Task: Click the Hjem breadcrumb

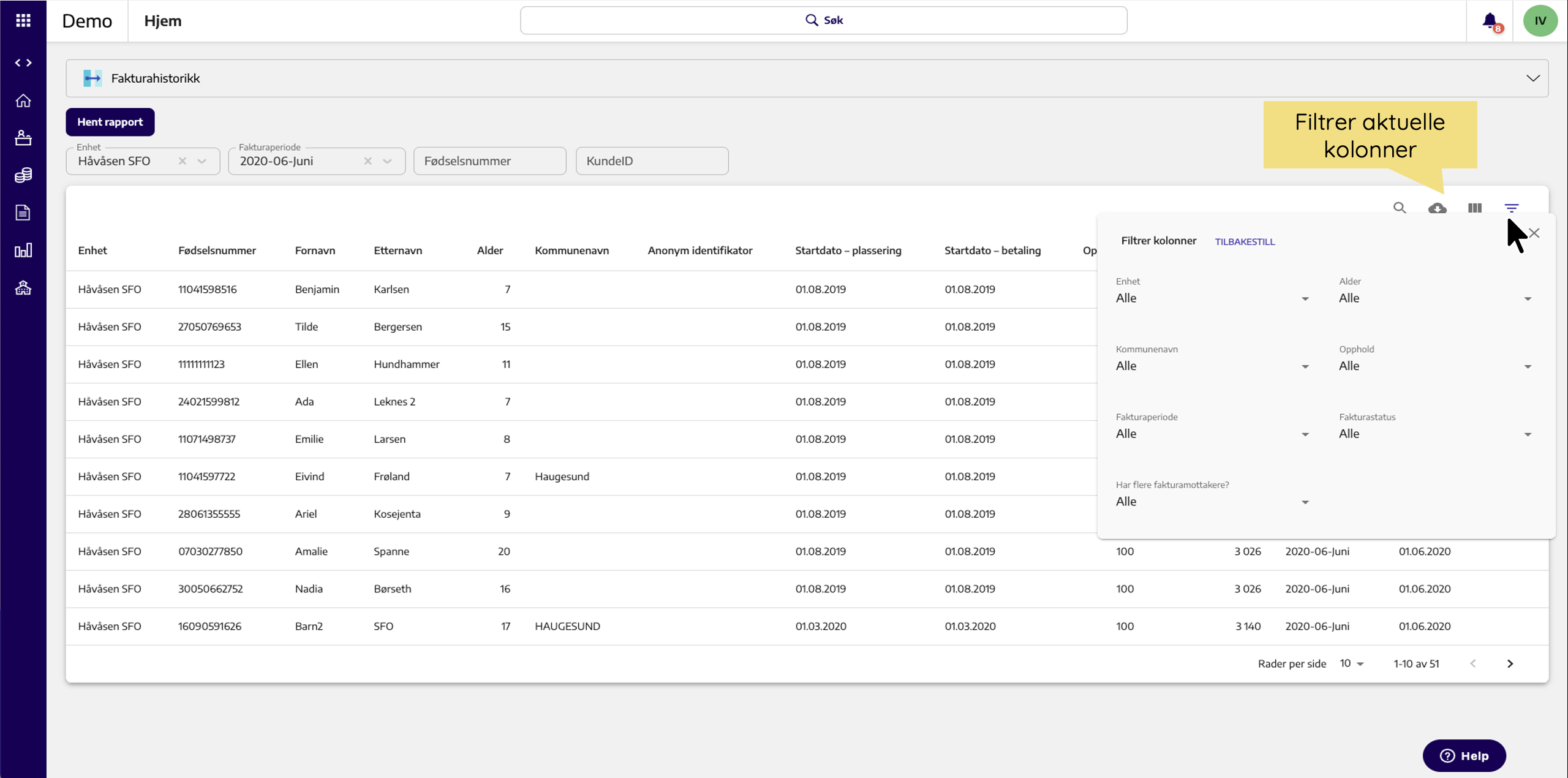Action: (163, 21)
